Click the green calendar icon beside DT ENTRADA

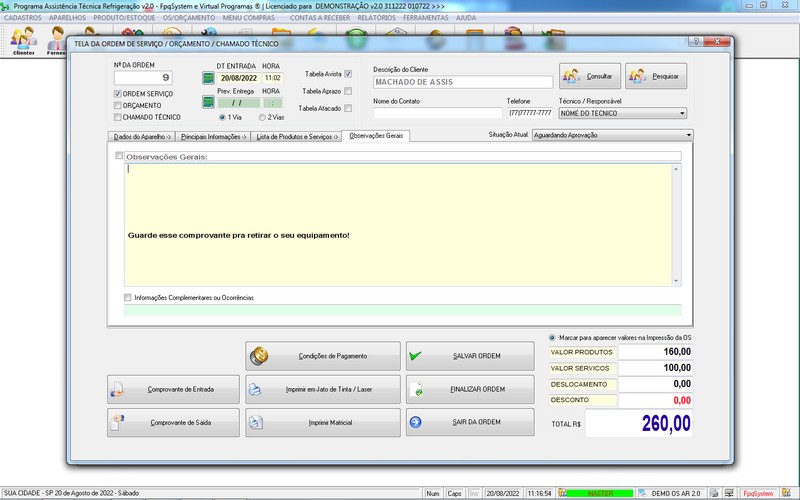tap(209, 78)
